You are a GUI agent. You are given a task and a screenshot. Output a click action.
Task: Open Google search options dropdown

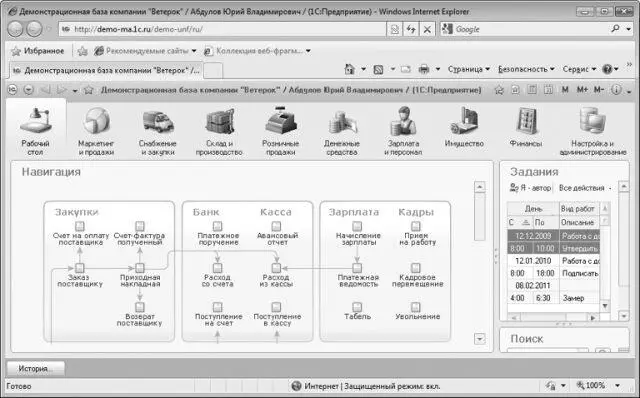point(629,29)
